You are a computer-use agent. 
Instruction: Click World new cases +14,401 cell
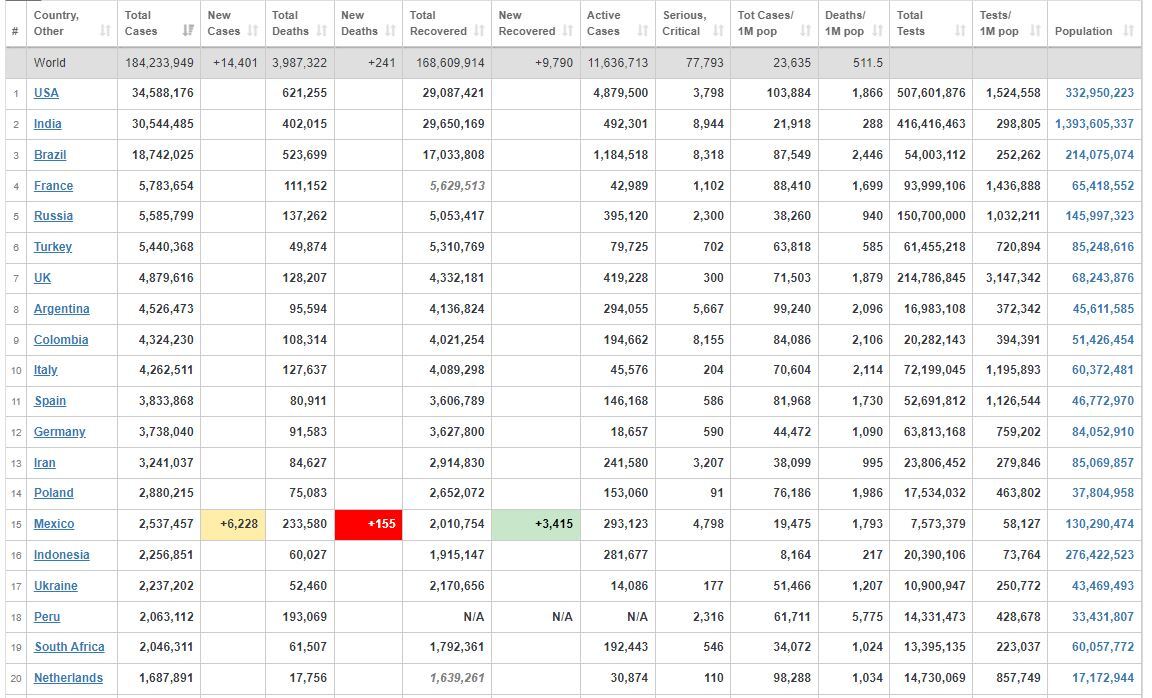(x=235, y=63)
